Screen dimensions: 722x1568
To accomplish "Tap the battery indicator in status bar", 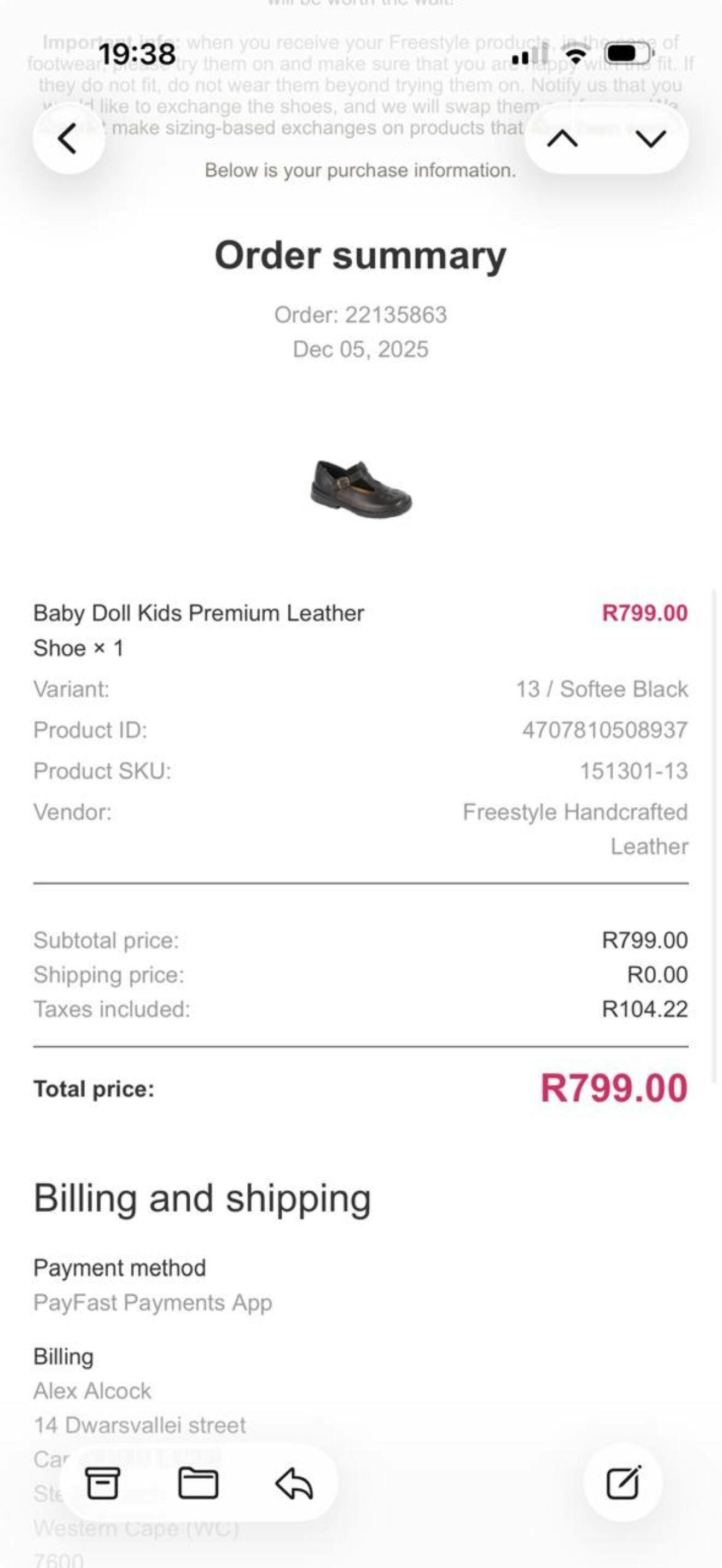I will (x=628, y=54).
